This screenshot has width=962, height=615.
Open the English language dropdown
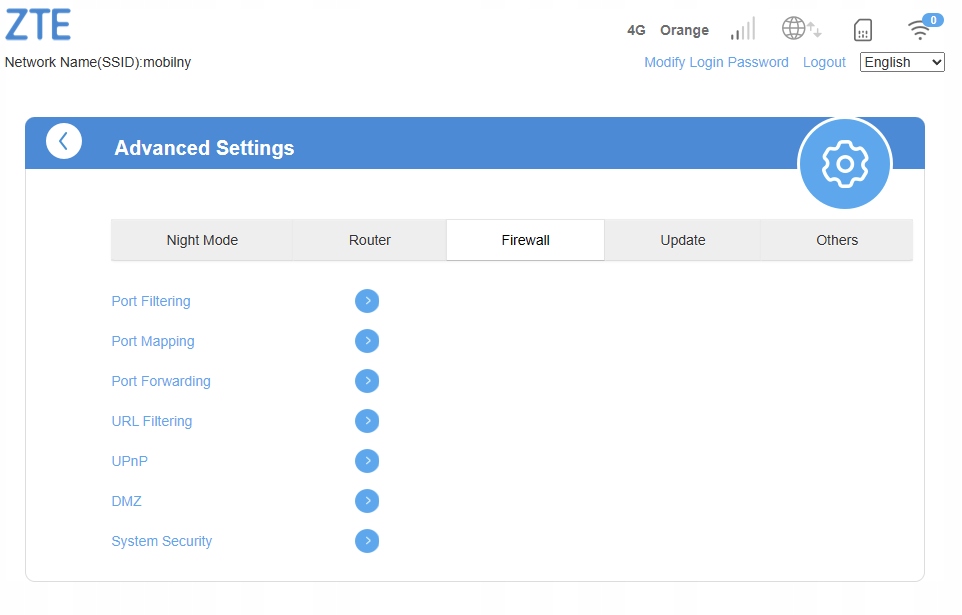tap(902, 62)
